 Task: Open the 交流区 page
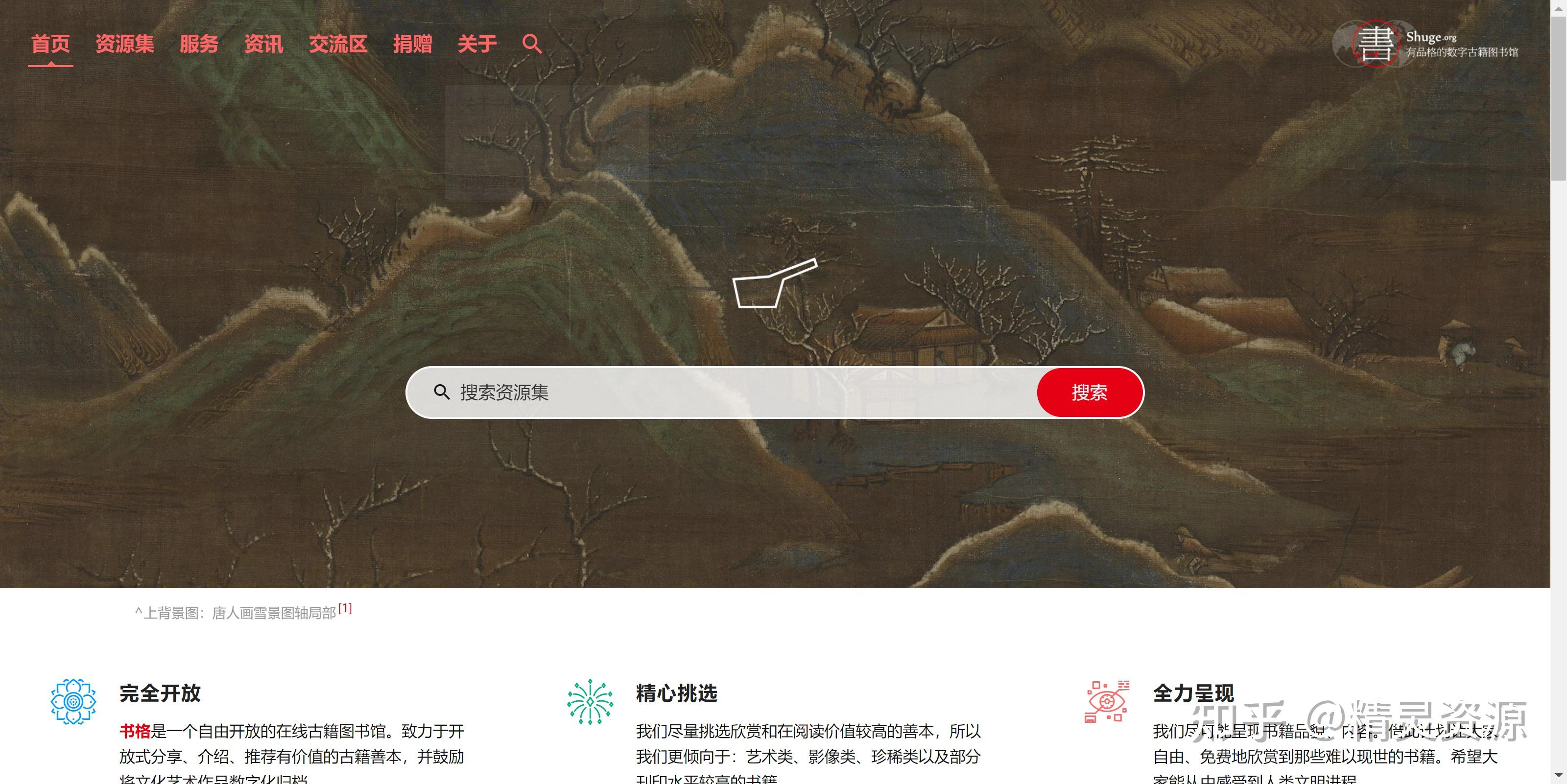pyautogui.click(x=338, y=44)
